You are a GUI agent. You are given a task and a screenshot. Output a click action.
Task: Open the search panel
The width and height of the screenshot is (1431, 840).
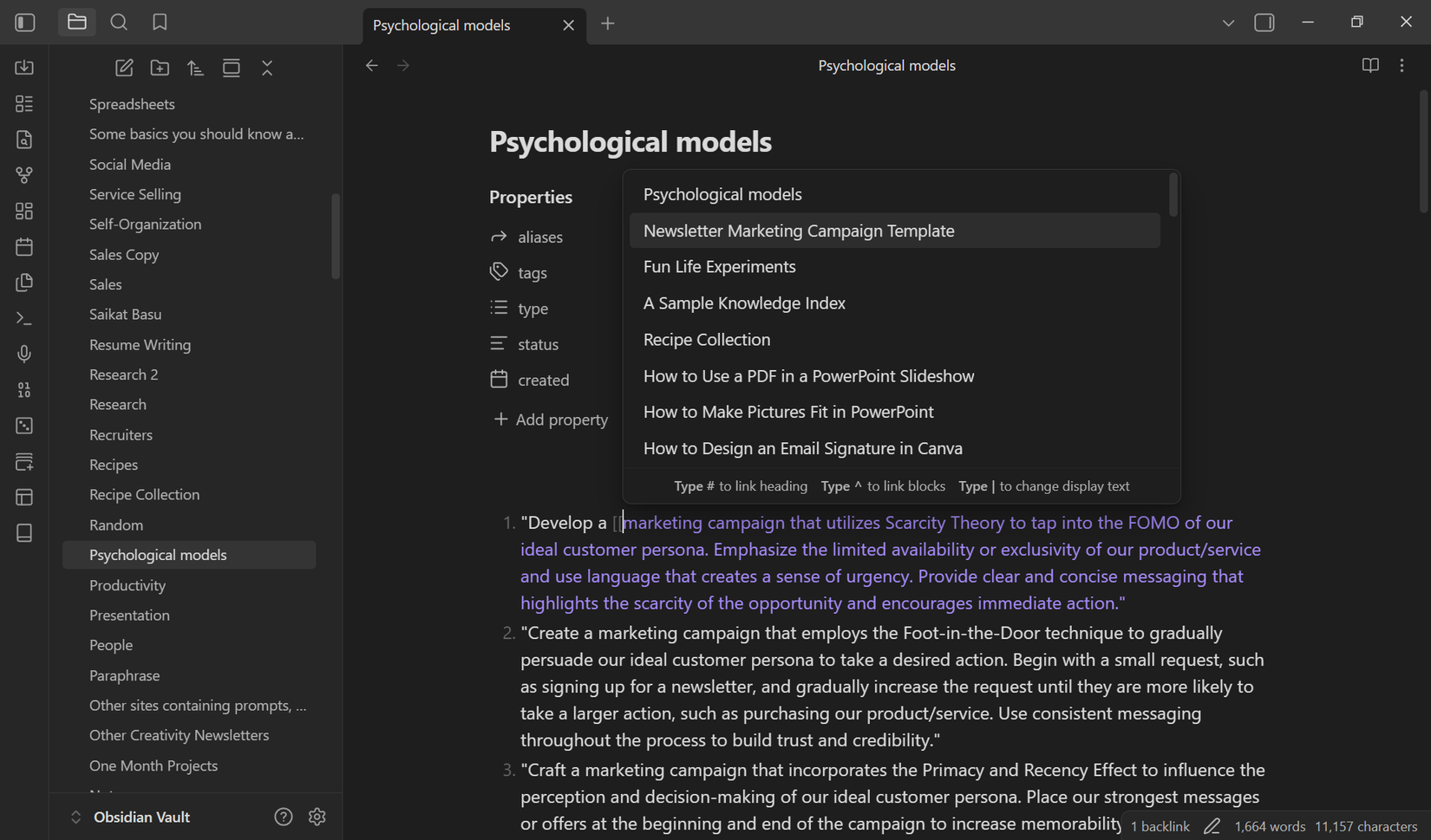pos(119,23)
